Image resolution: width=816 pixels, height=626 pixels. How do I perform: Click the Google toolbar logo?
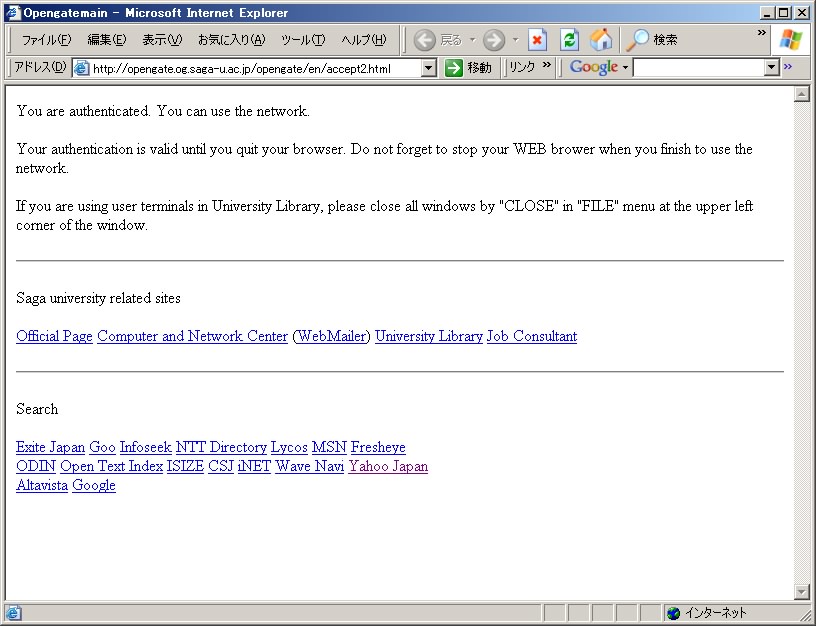(594, 68)
